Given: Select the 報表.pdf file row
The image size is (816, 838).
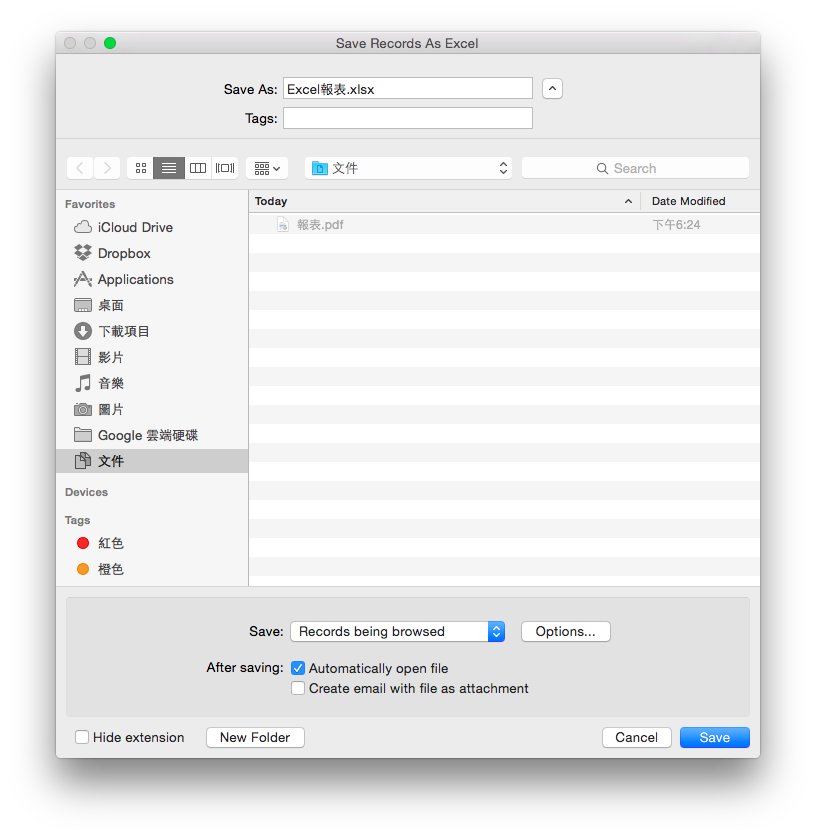Looking at the screenshot, I should pyautogui.click(x=504, y=225).
